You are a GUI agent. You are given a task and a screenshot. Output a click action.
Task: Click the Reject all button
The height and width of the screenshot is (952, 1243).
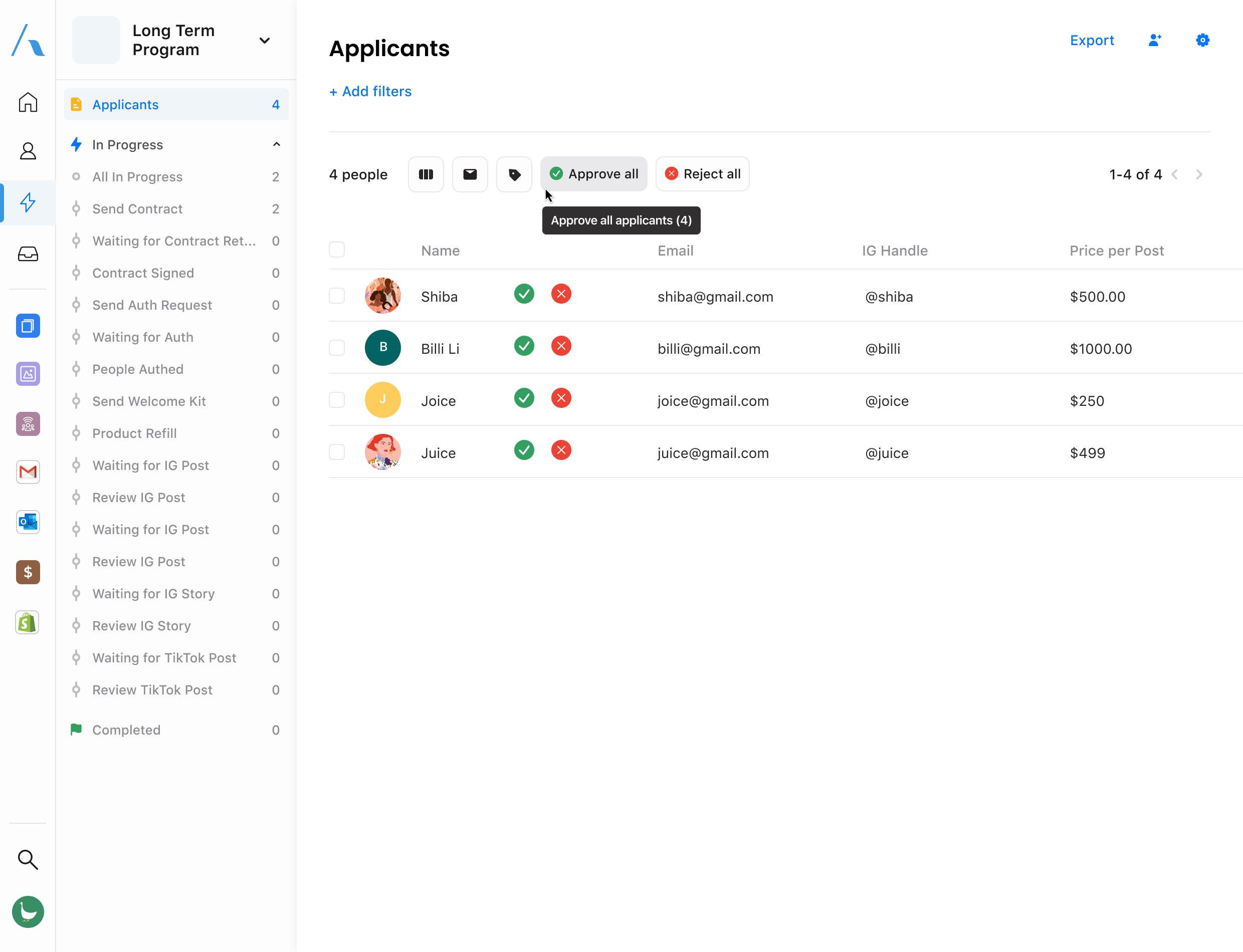pyautogui.click(x=702, y=174)
